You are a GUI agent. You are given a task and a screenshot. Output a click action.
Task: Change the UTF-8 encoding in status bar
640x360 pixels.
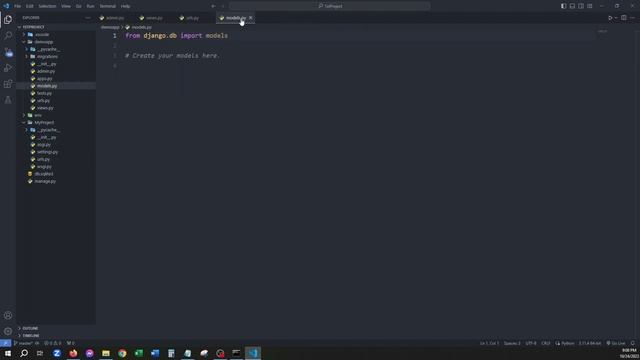(531, 343)
